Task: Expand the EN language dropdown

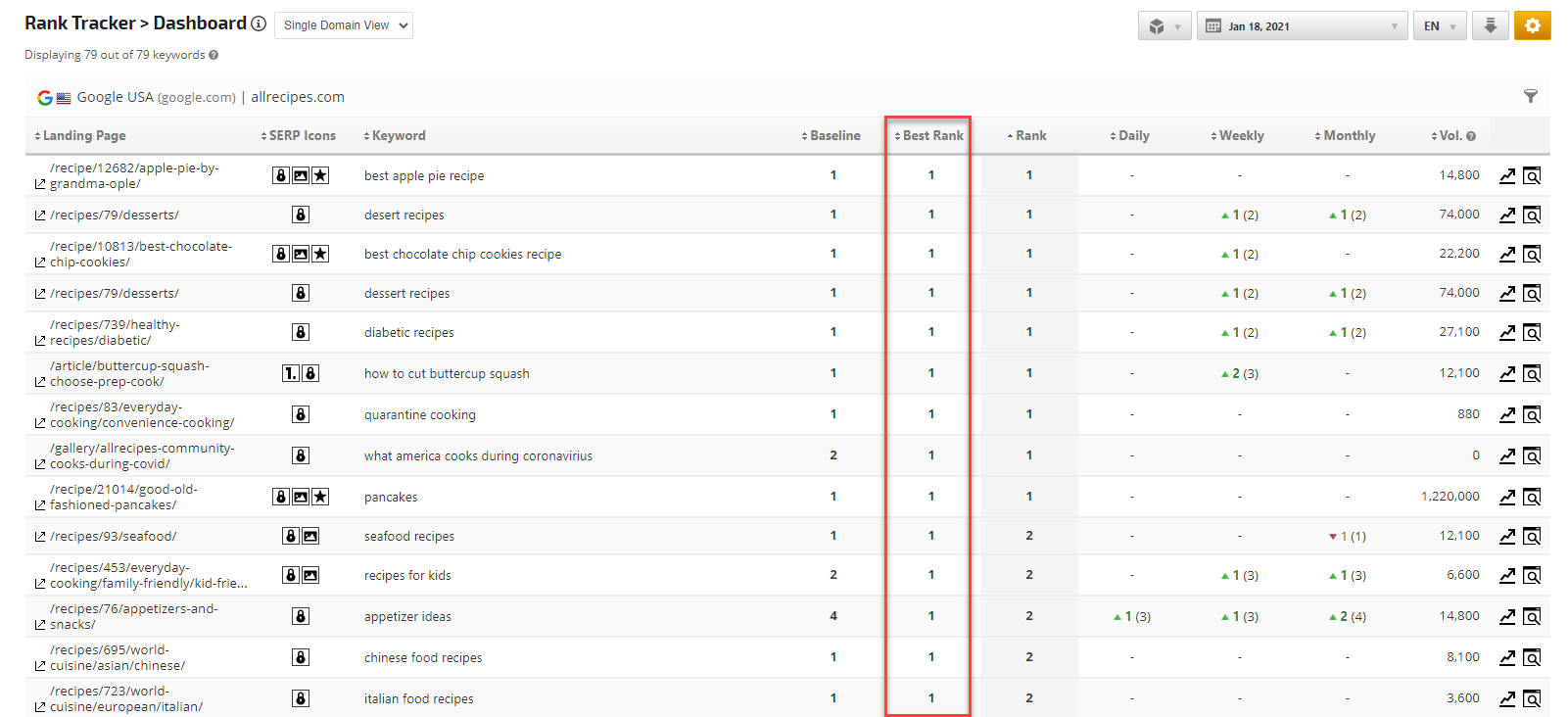Action: (x=1439, y=25)
